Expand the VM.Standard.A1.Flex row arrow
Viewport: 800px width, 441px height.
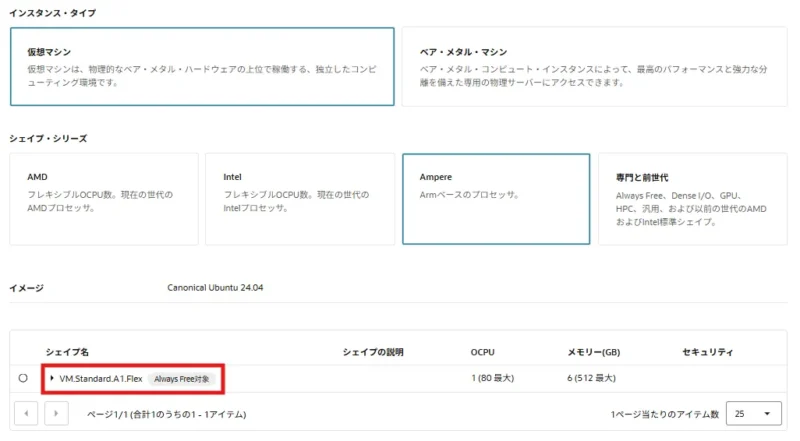(x=52, y=378)
